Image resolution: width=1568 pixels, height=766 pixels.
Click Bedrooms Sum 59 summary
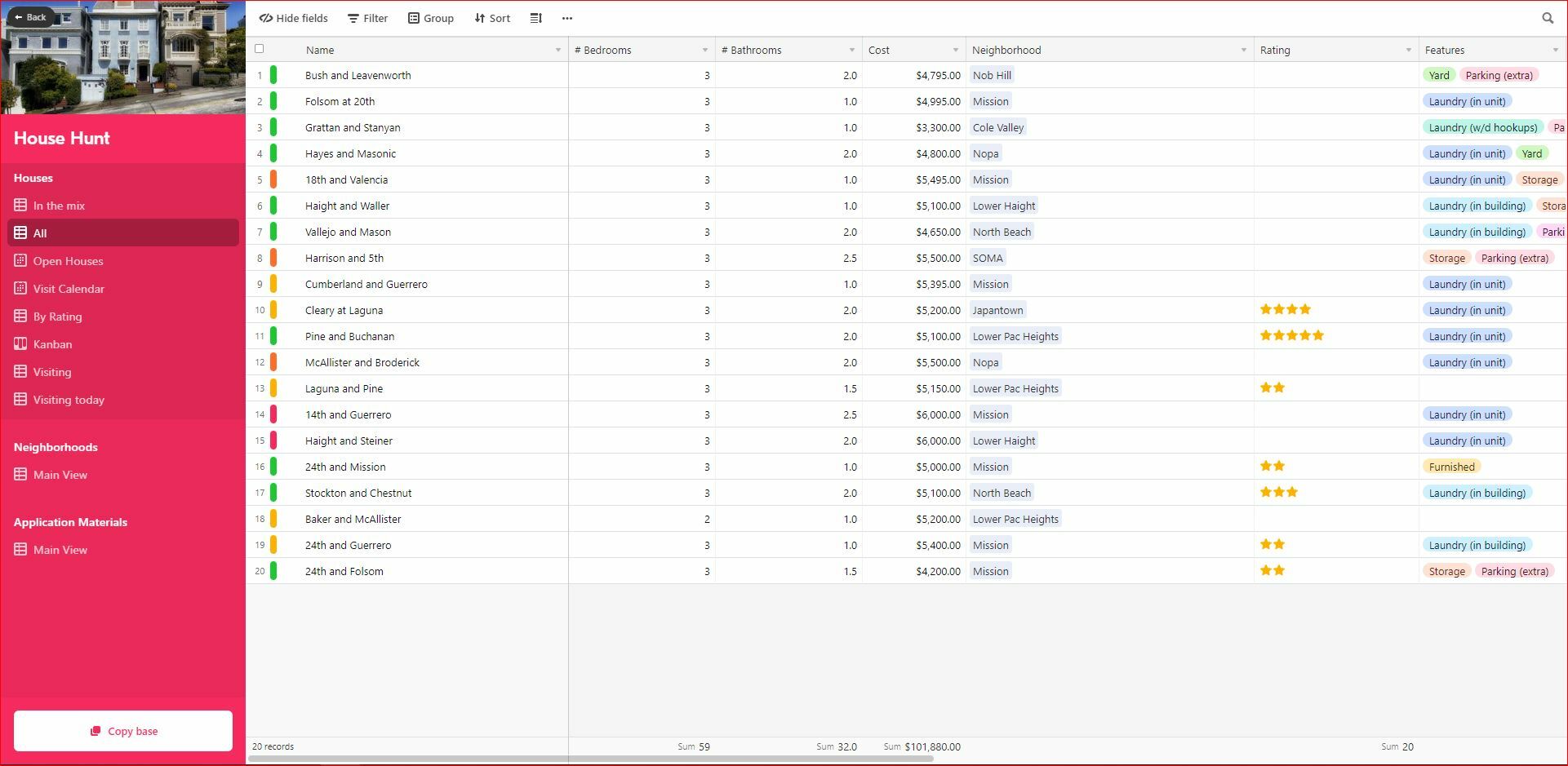pos(694,746)
